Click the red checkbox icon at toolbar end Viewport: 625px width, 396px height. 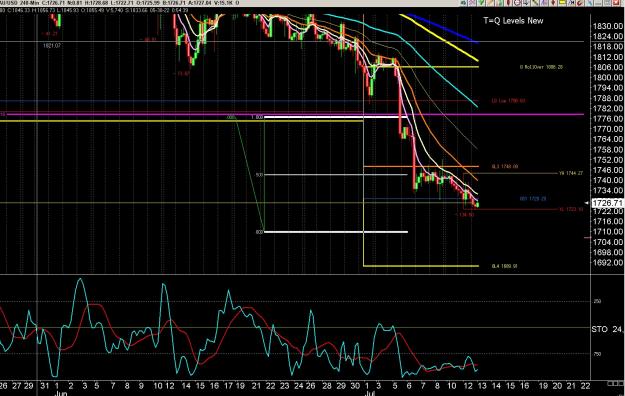pos(616,2)
